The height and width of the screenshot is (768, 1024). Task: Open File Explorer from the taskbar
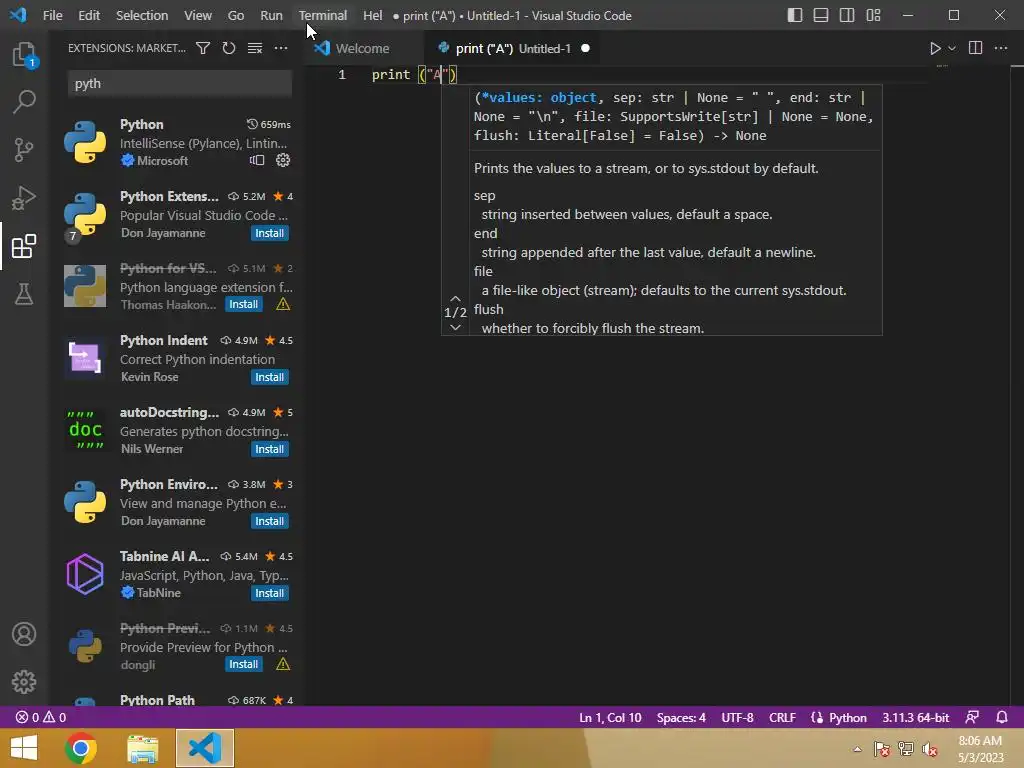142,748
